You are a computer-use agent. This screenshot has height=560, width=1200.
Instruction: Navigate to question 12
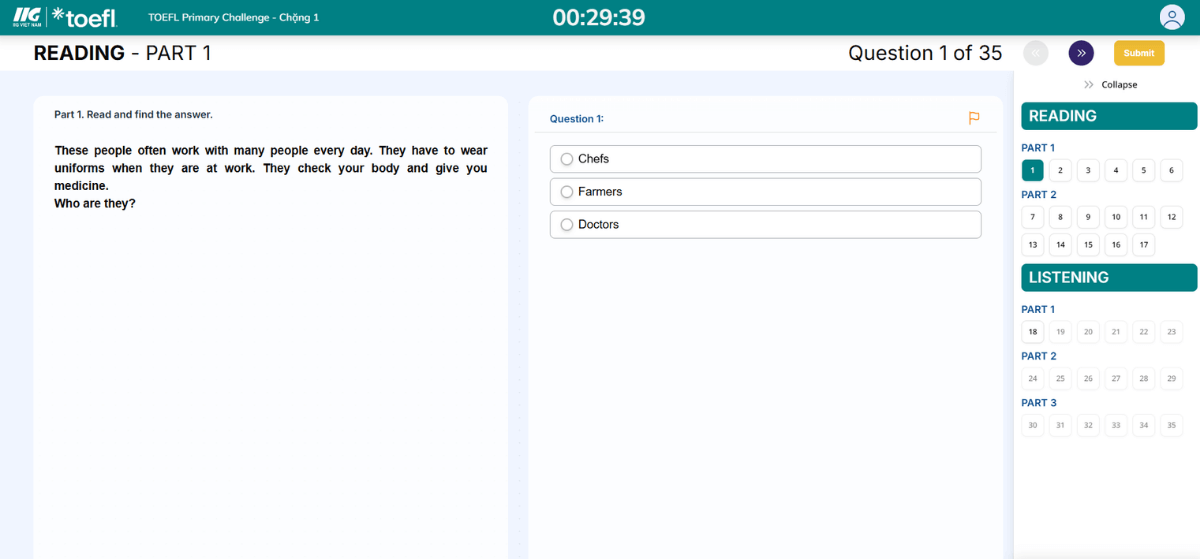[x=1171, y=217]
